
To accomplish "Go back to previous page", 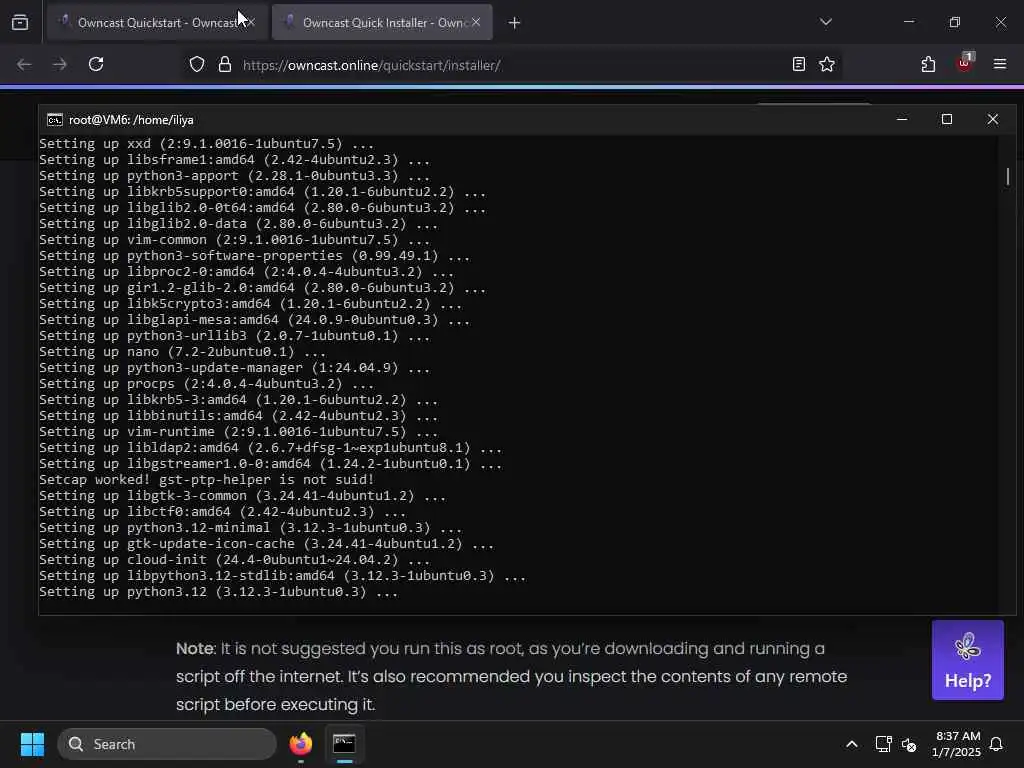I will pos(24,65).
